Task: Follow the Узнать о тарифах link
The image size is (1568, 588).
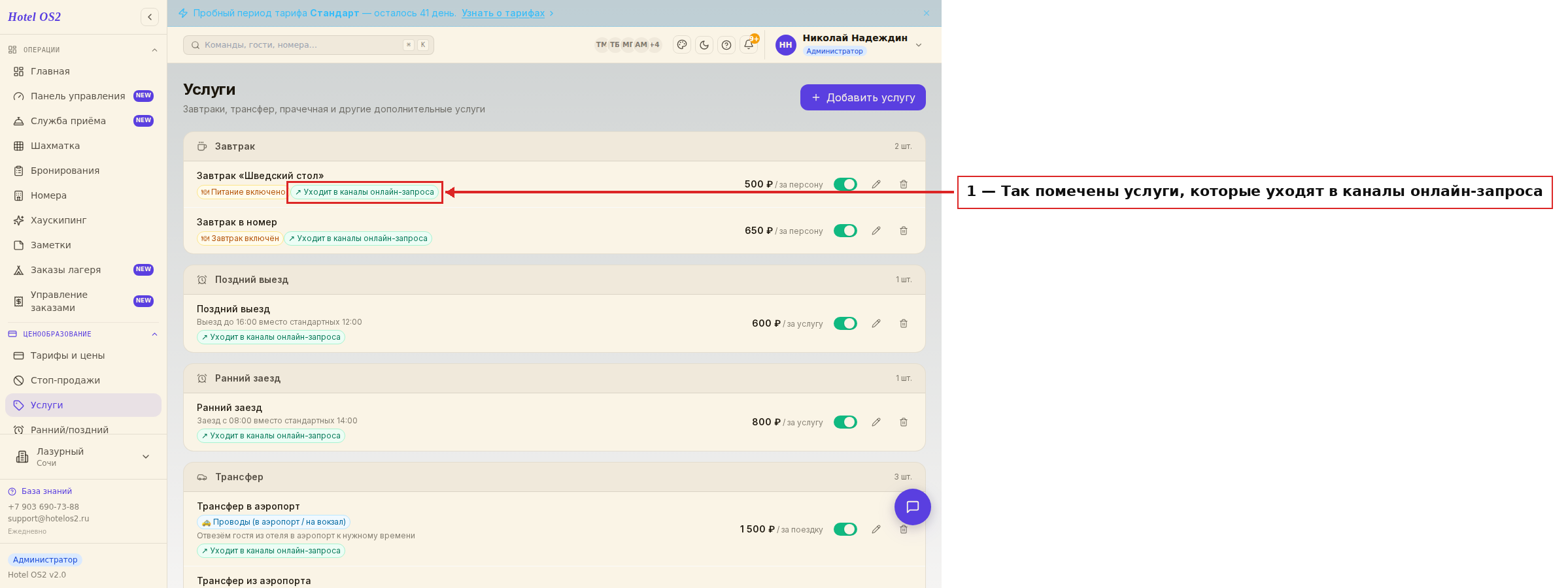Action: (503, 13)
